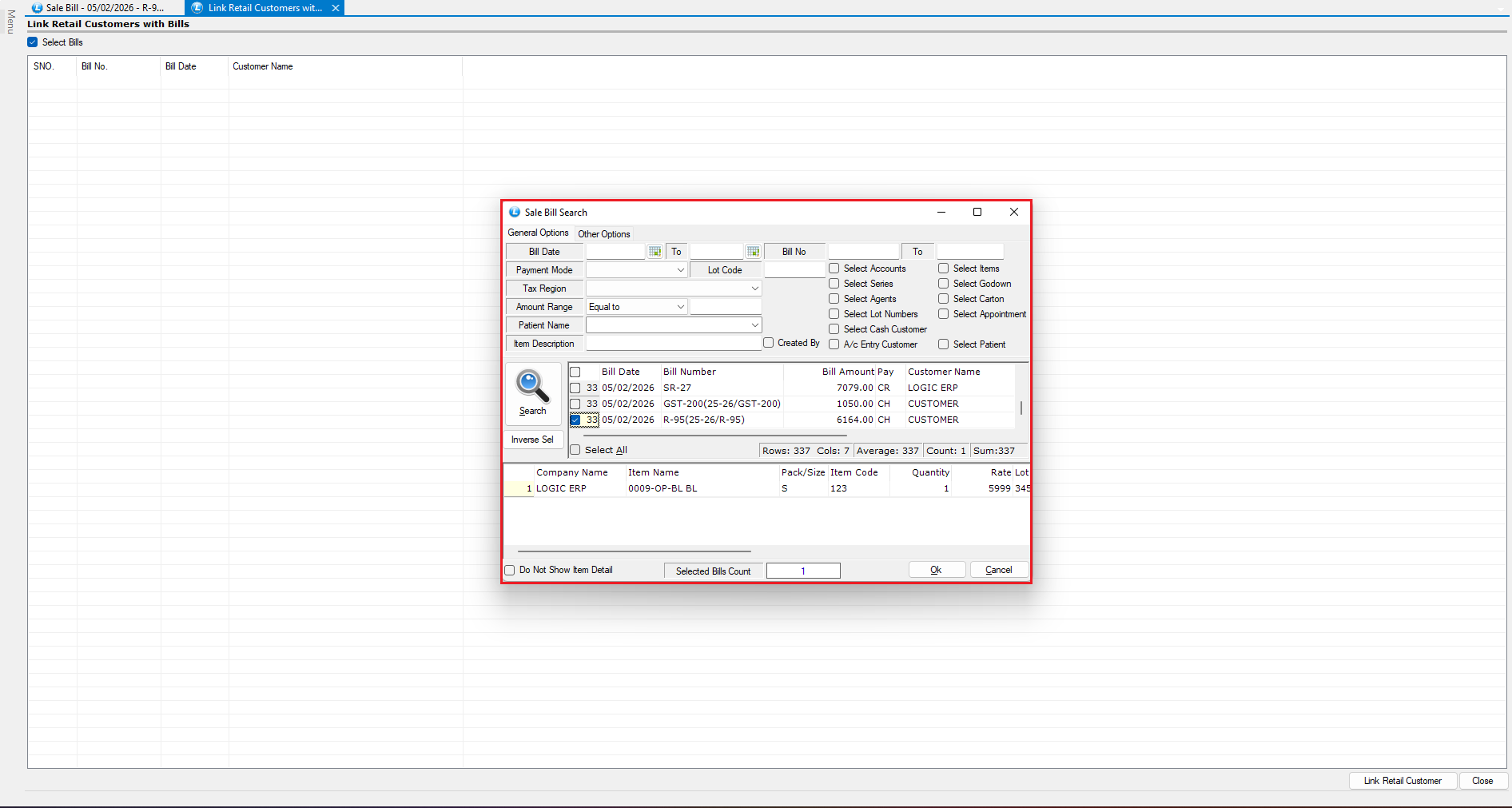Enable the Select Cash Customer checkbox
The image size is (1512, 808).
(834, 329)
